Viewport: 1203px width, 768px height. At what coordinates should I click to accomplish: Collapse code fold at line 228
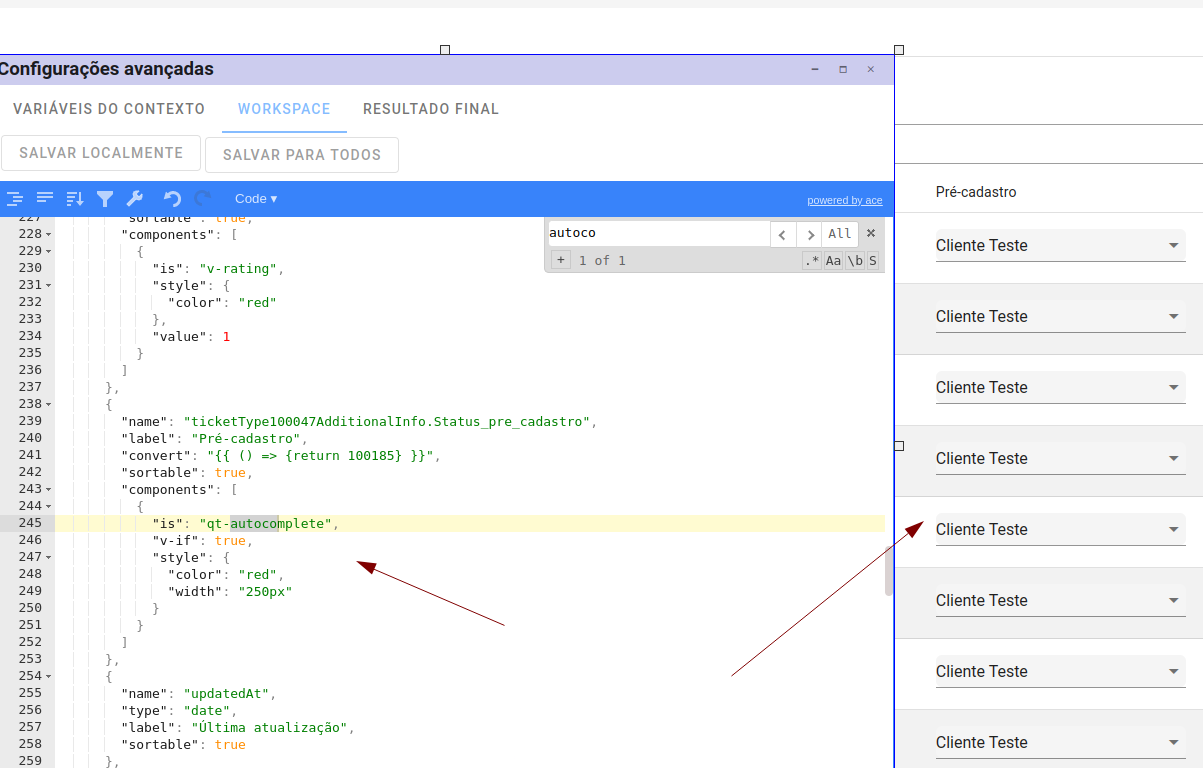click(49, 234)
